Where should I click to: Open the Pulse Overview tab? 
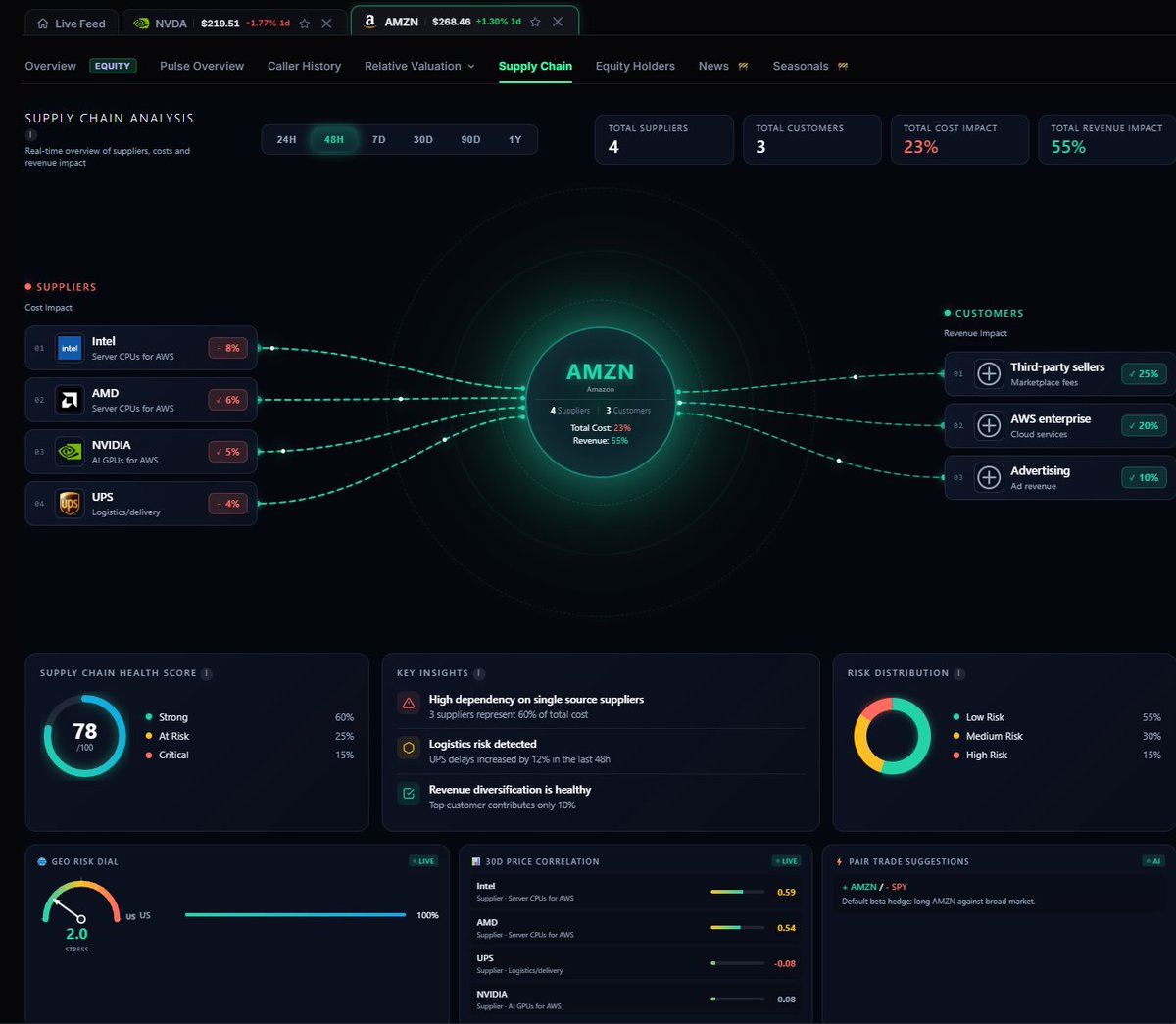pos(202,66)
